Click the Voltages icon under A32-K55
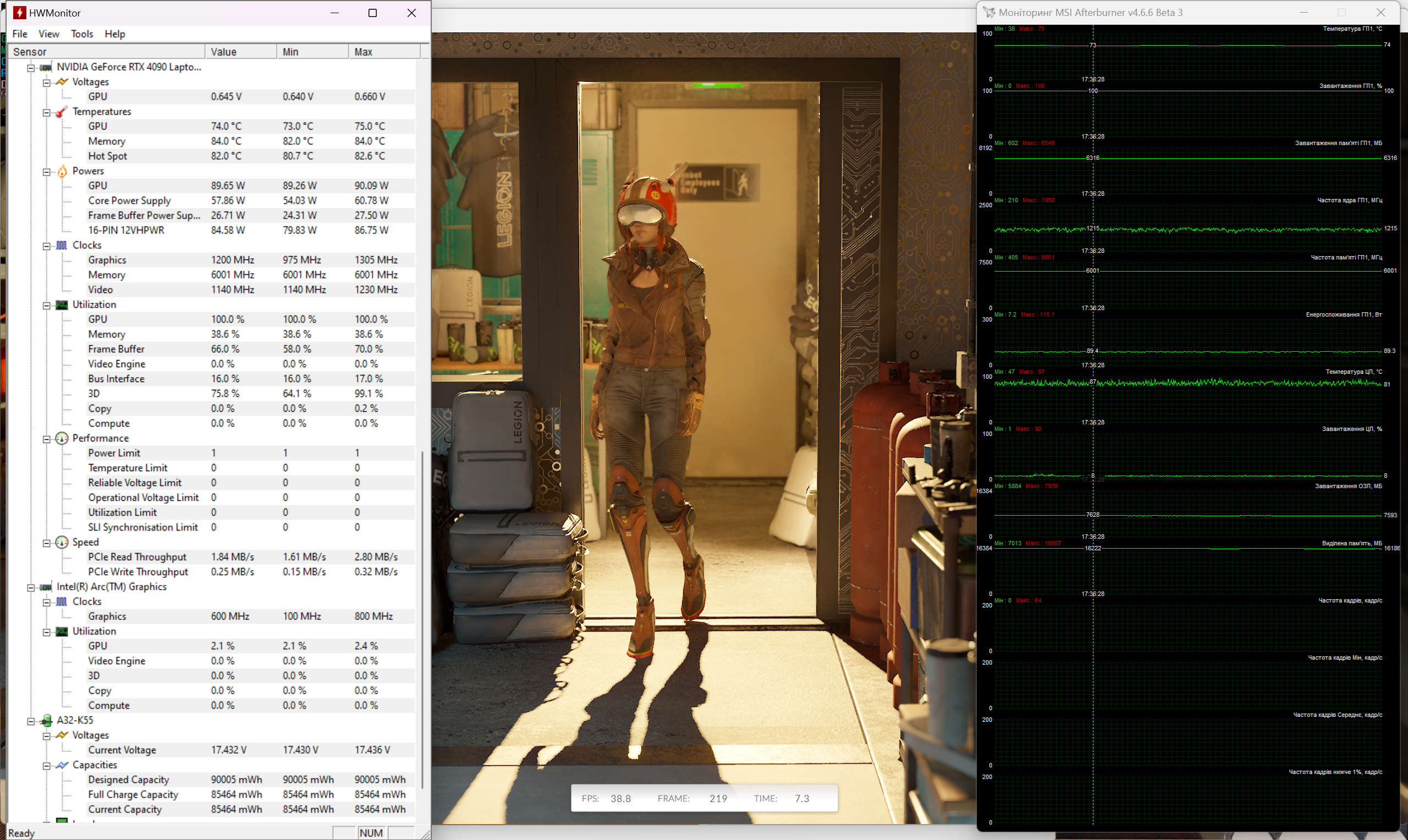Image resolution: width=1408 pixels, height=840 pixels. tap(62, 736)
